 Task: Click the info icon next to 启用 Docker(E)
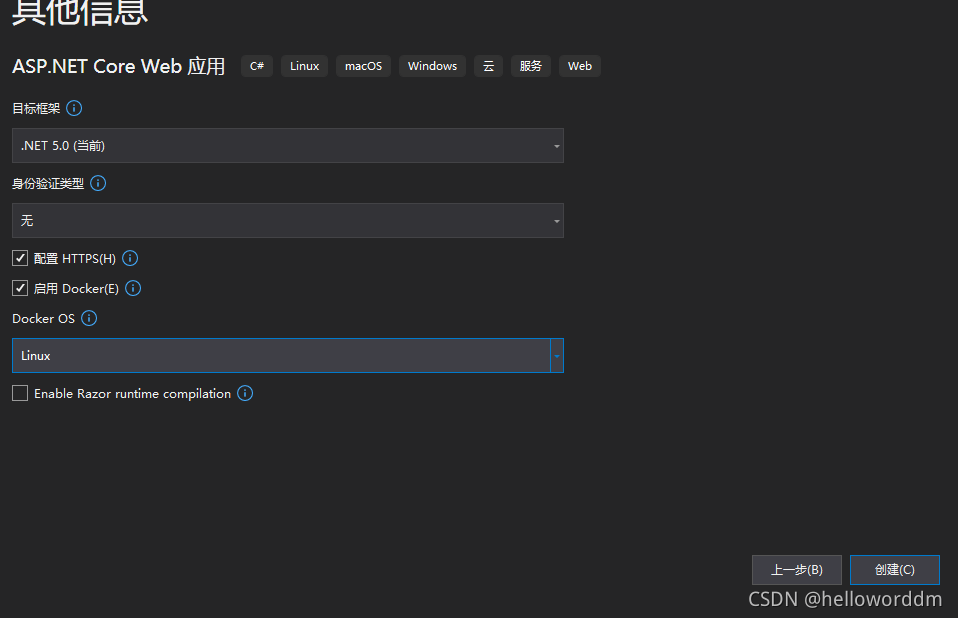click(x=133, y=288)
